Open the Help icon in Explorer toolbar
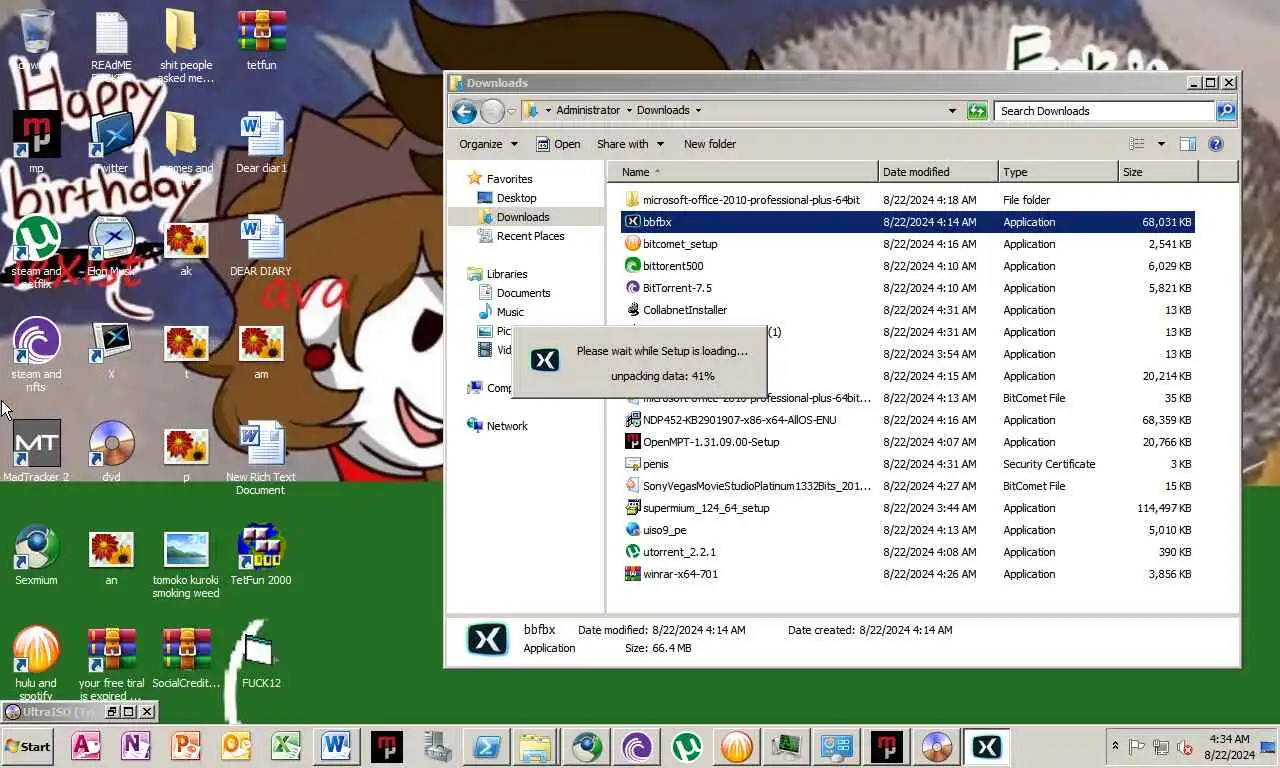Viewport: 1280px width, 768px height. (x=1216, y=144)
